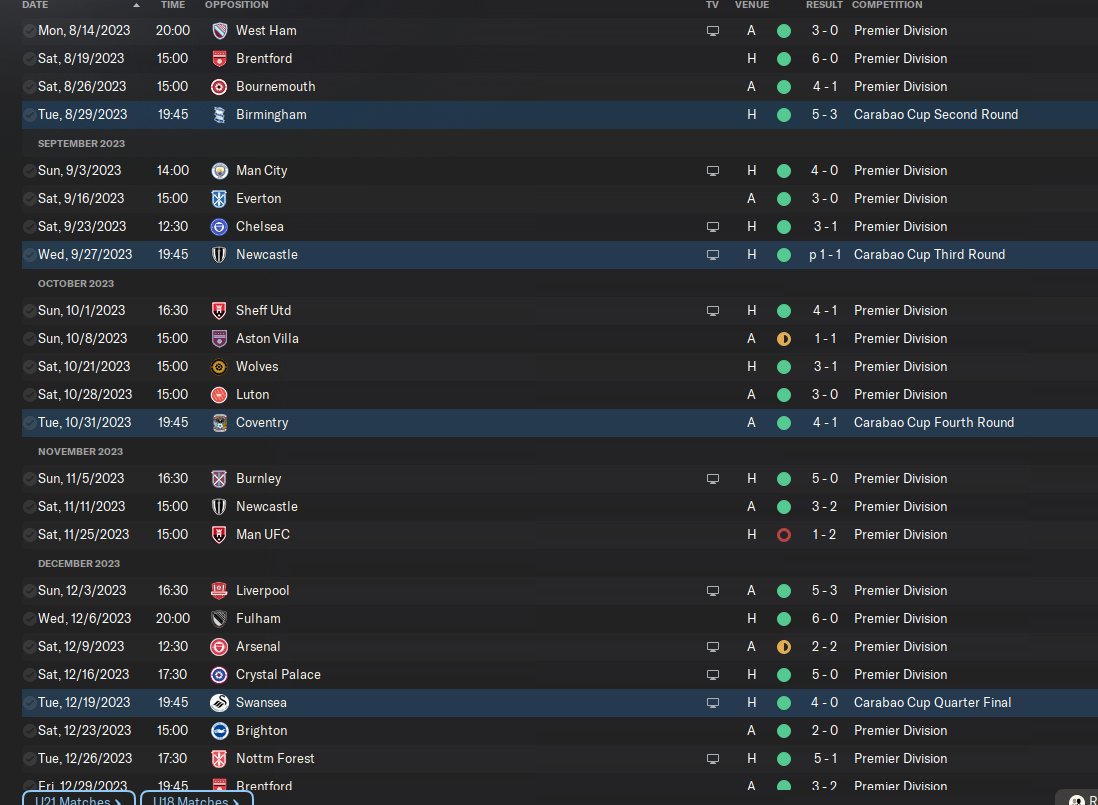The height and width of the screenshot is (805, 1098).
Task: Click the Aston Villa club badge
Action: coord(220,339)
